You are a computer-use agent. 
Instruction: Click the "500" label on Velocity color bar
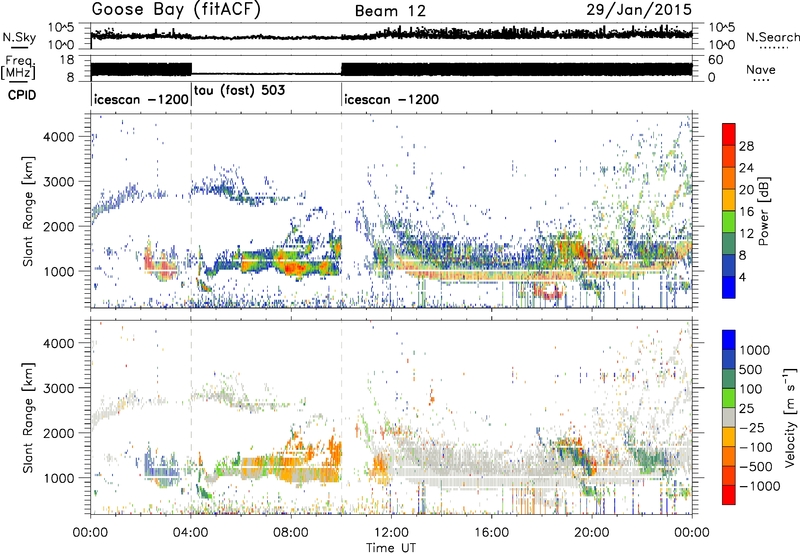[x=749, y=369]
